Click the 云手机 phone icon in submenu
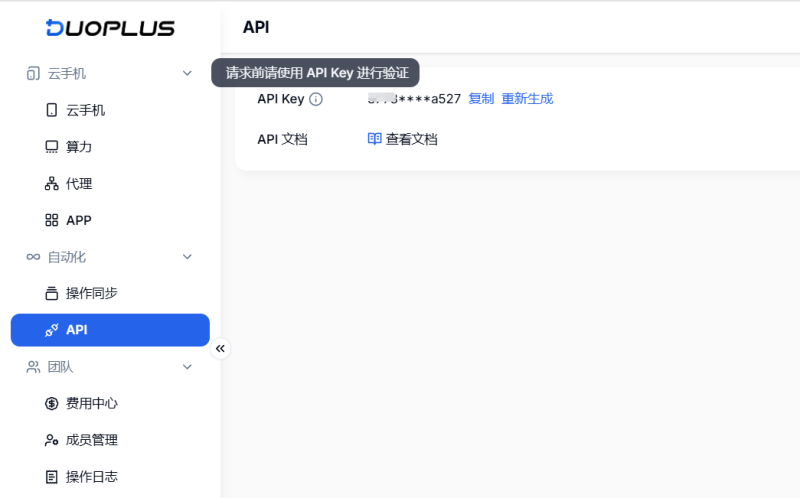The width and height of the screenshot is (800, 498). pyautogui.click(x=52, y=110)
